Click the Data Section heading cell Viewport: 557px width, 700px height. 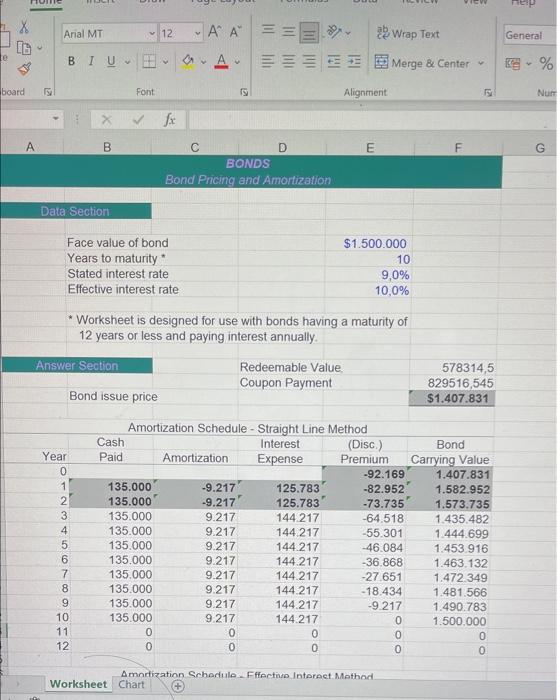(75, 211)
